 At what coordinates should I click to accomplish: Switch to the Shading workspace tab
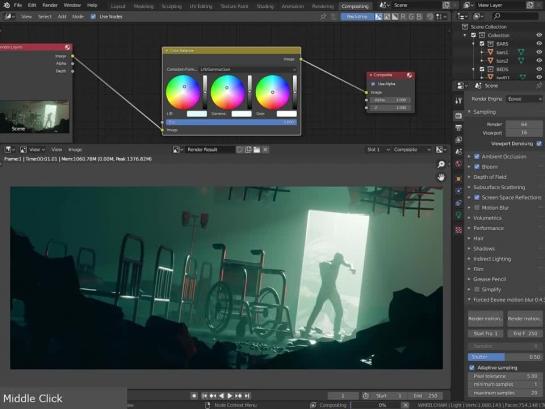pyautogui.click(x=265, y=6)
